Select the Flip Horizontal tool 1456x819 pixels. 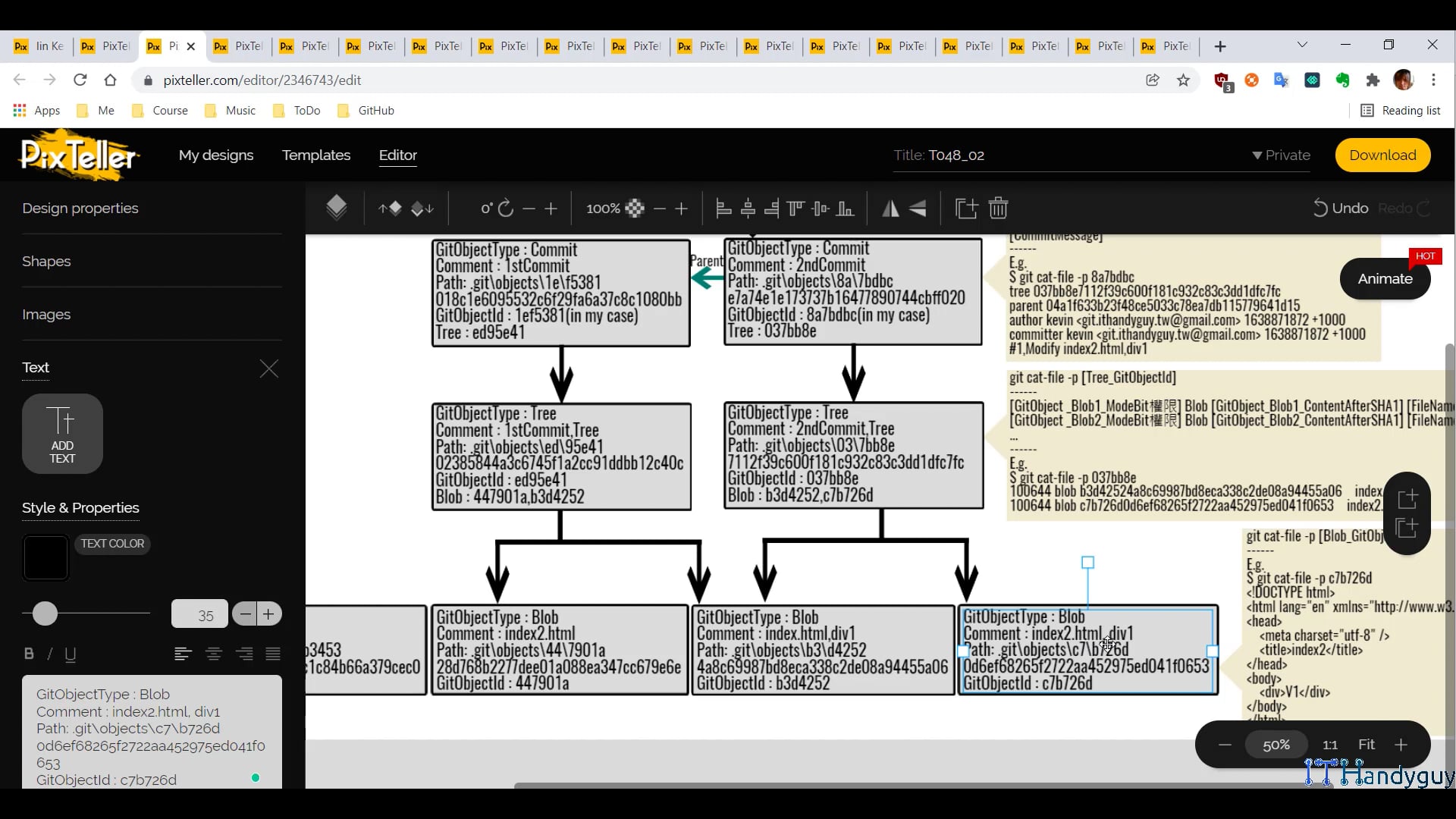[890, 208]
